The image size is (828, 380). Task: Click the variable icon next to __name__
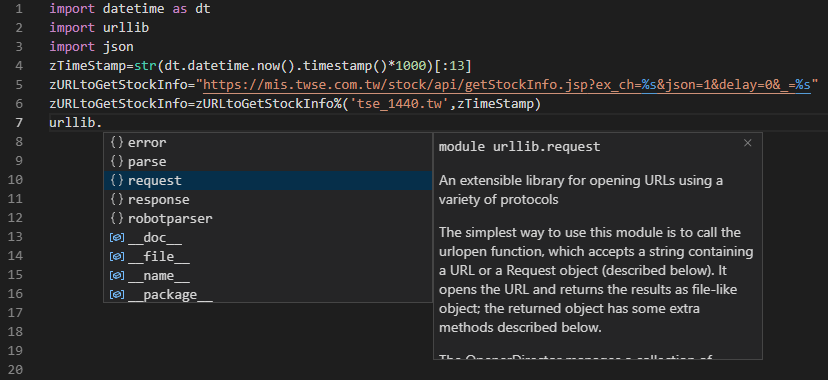tap(117, 276)
